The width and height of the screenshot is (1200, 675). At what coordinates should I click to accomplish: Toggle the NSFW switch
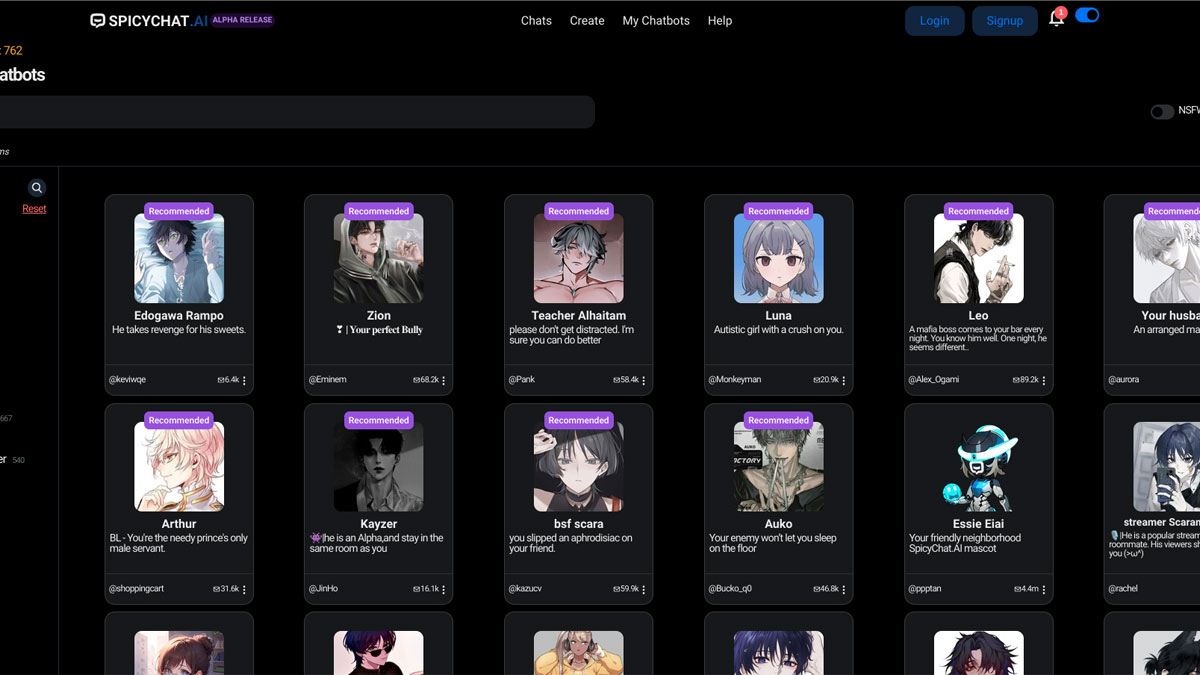1162,112
